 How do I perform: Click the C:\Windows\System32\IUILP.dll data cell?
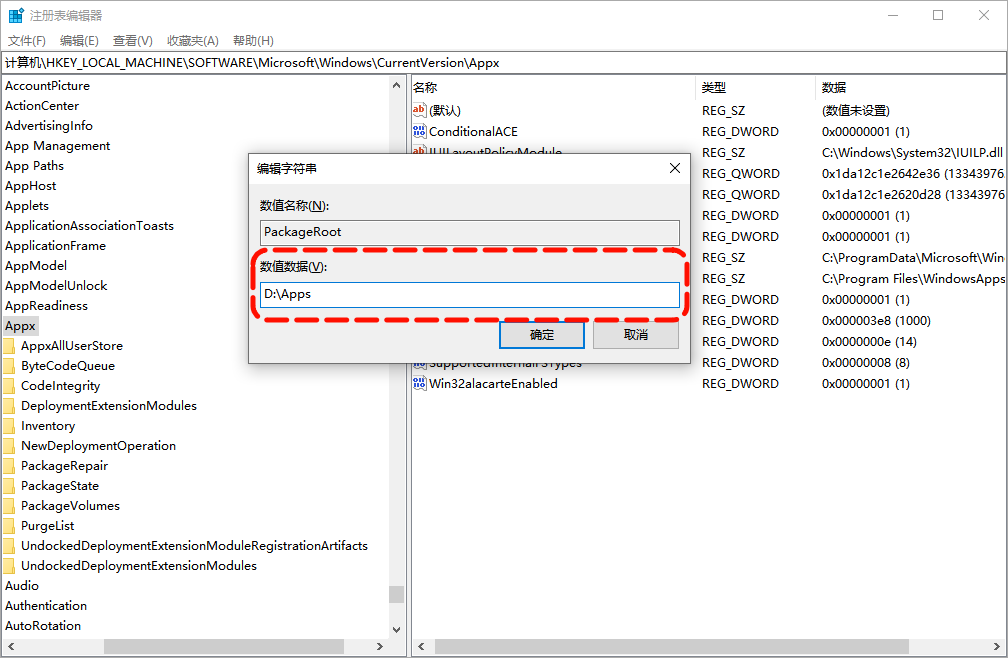pos(912,152)
